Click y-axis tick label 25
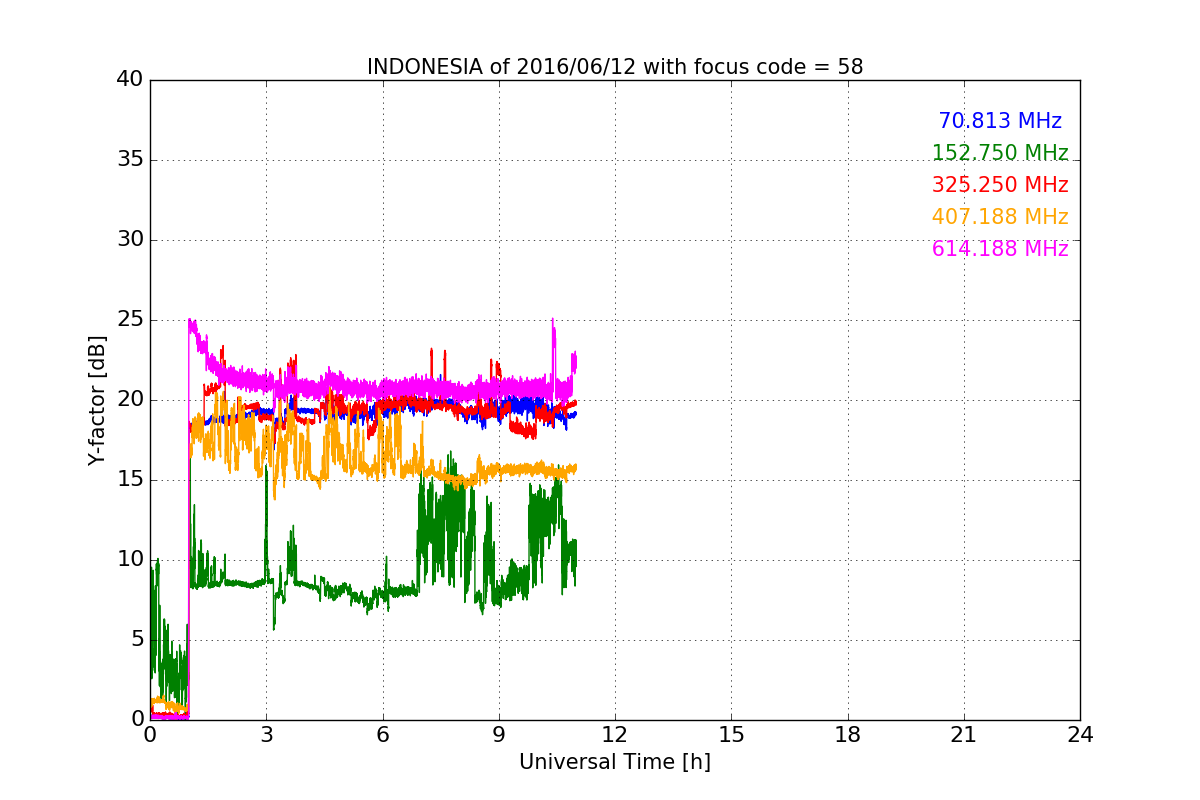The image size is (1200, 800). tap(130, 320)
